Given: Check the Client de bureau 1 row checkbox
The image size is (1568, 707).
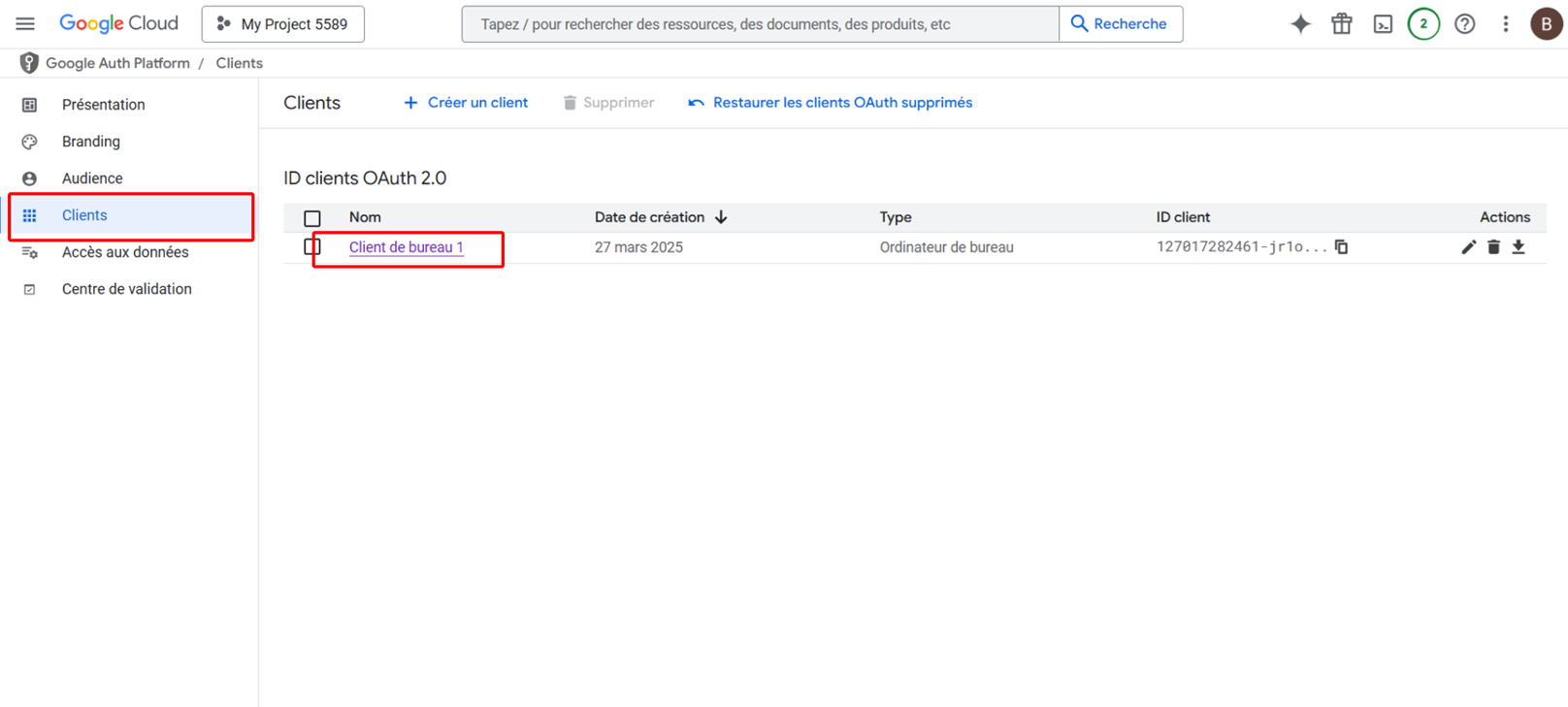Looking at the screenshot, I should click(312, 247).
